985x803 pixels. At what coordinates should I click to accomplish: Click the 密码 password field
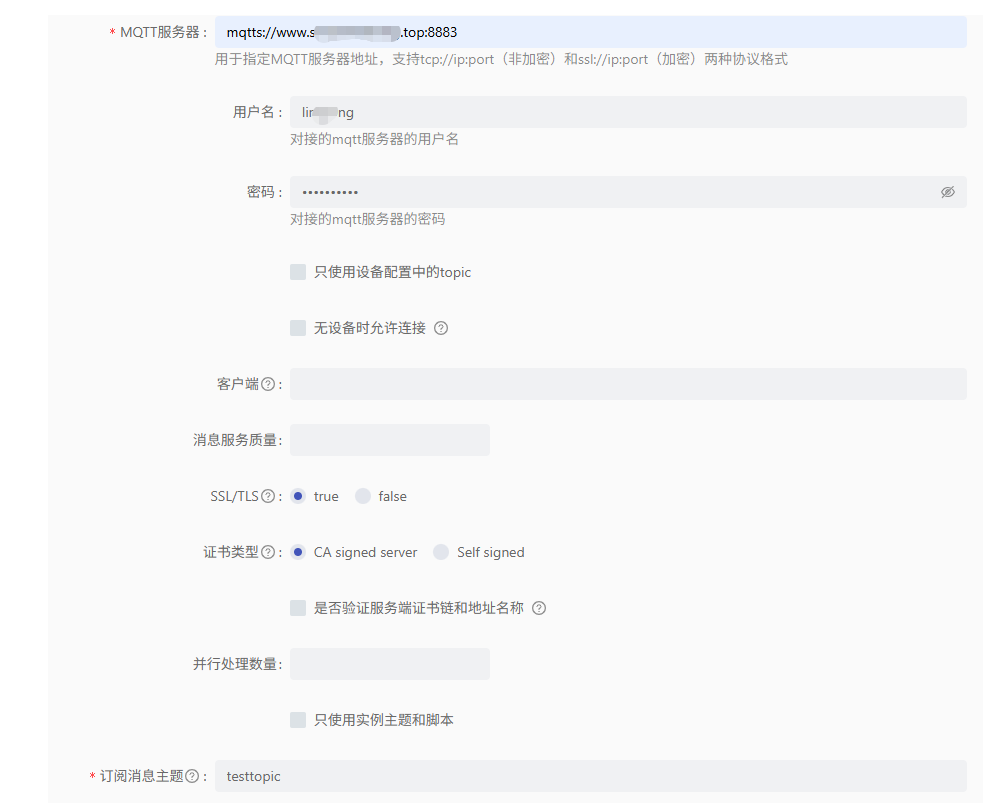pos(610,192)
